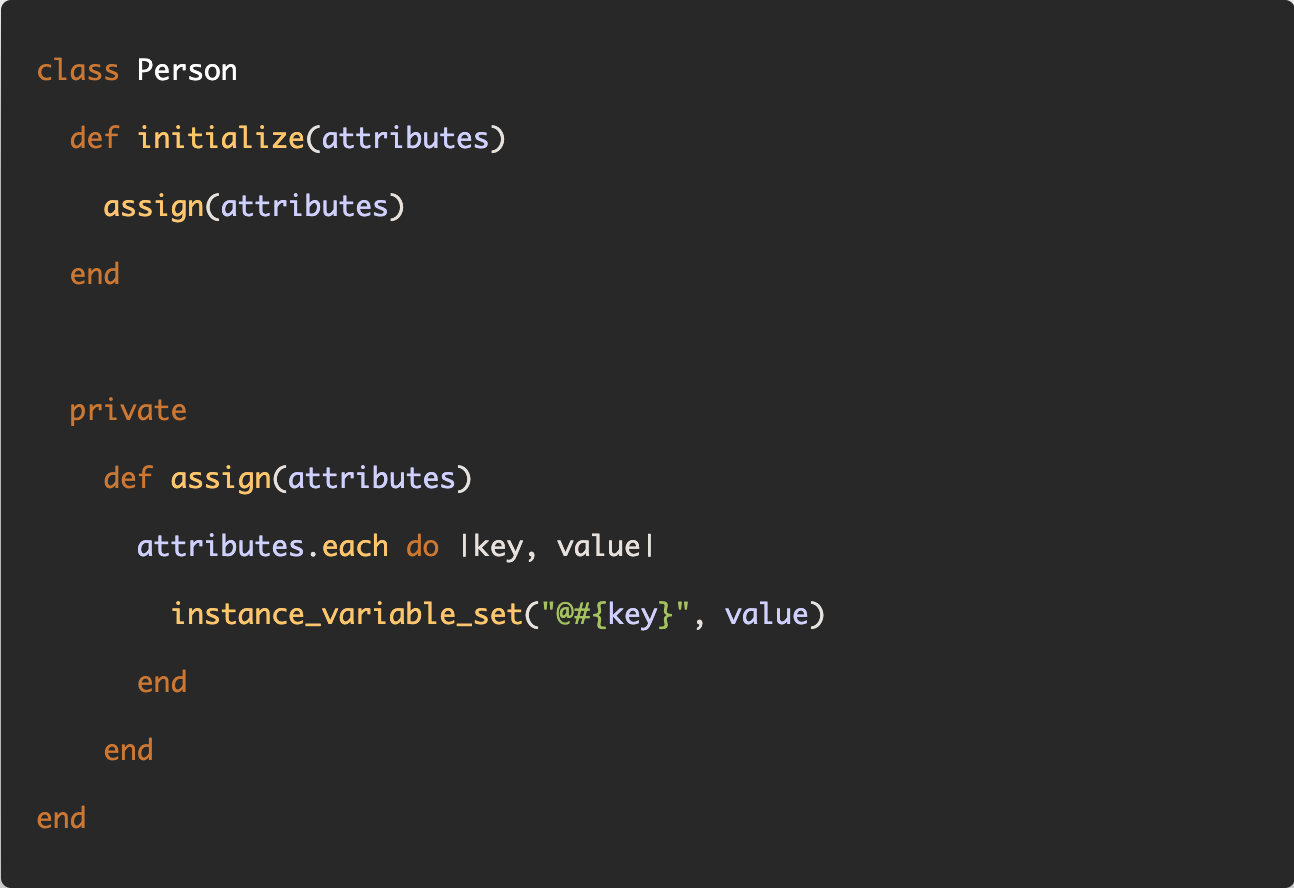Click the Person class name
Screen dimensions: 1294x888
coord(187,70)
